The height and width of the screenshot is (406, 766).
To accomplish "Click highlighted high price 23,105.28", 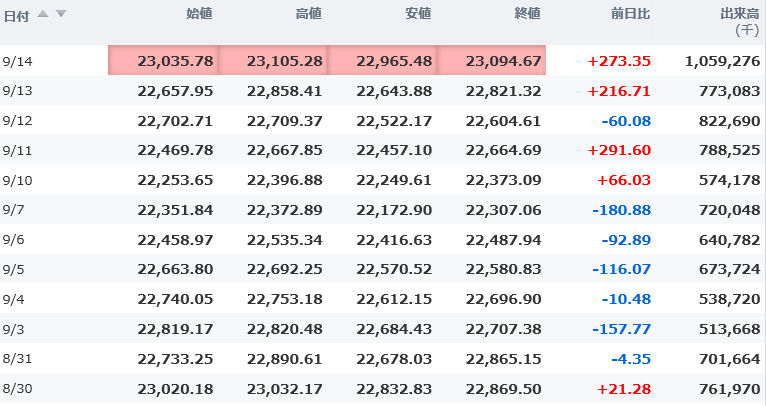I will click(x=285, y=61).
